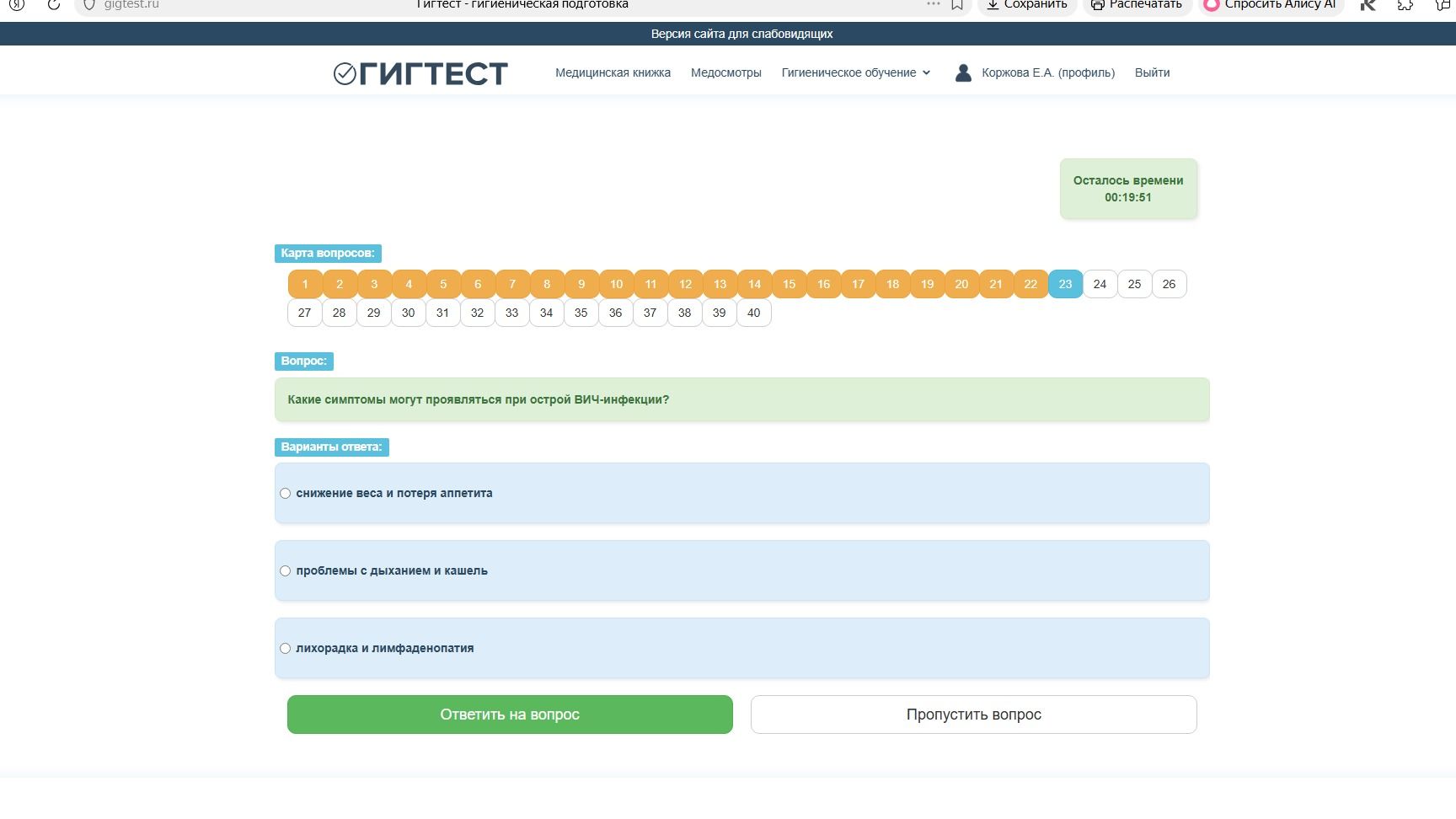The width and height of the screenshot is (1456, 819).
Task: Open the Медицинская книжка menu item
Action: pyautogui.click(x=613, y=72)
